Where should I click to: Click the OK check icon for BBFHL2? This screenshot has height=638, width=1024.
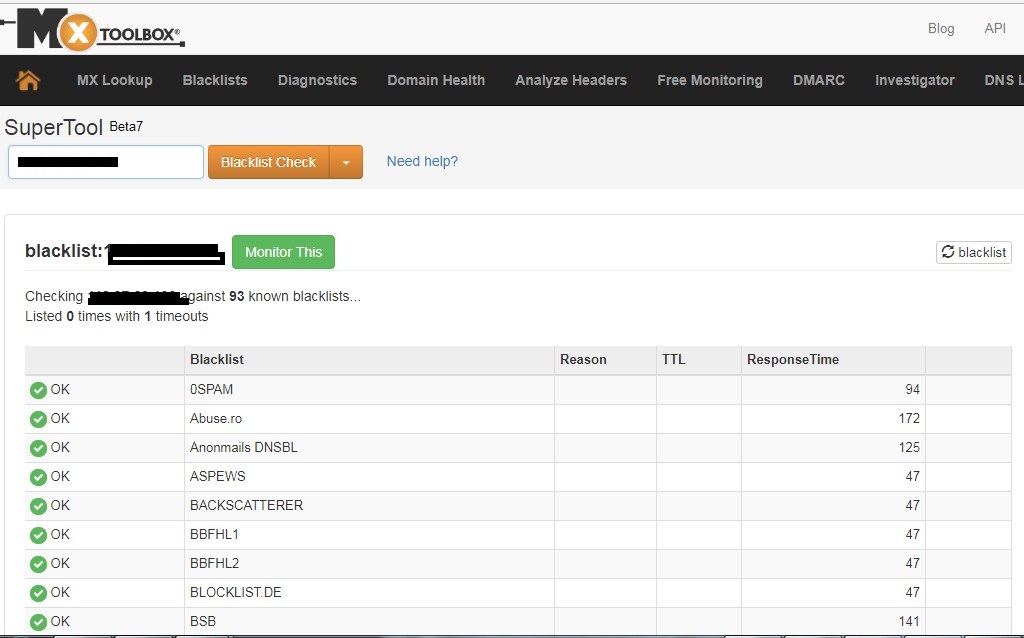39,564
